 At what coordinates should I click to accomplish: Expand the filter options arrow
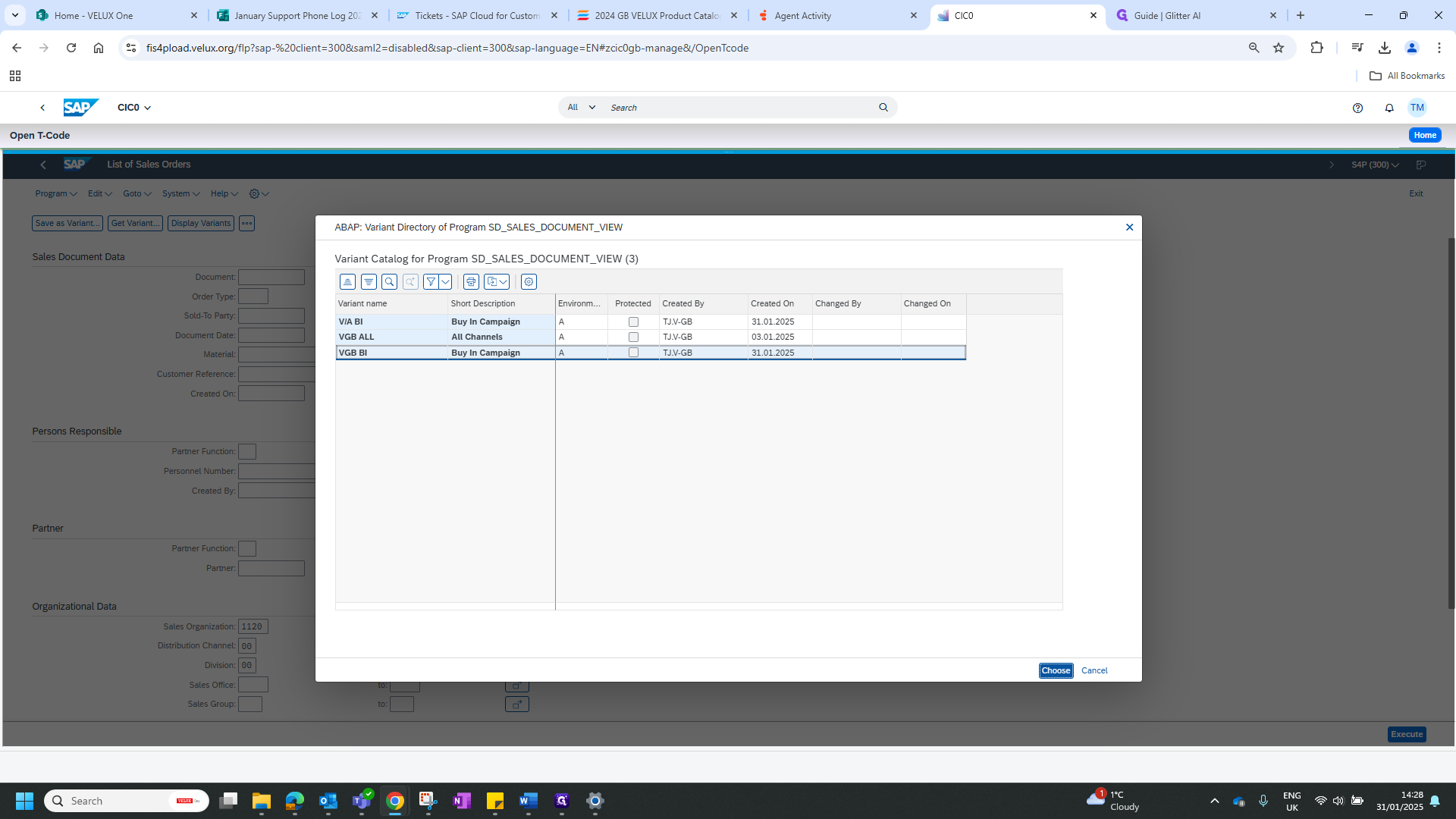point(446,282)
